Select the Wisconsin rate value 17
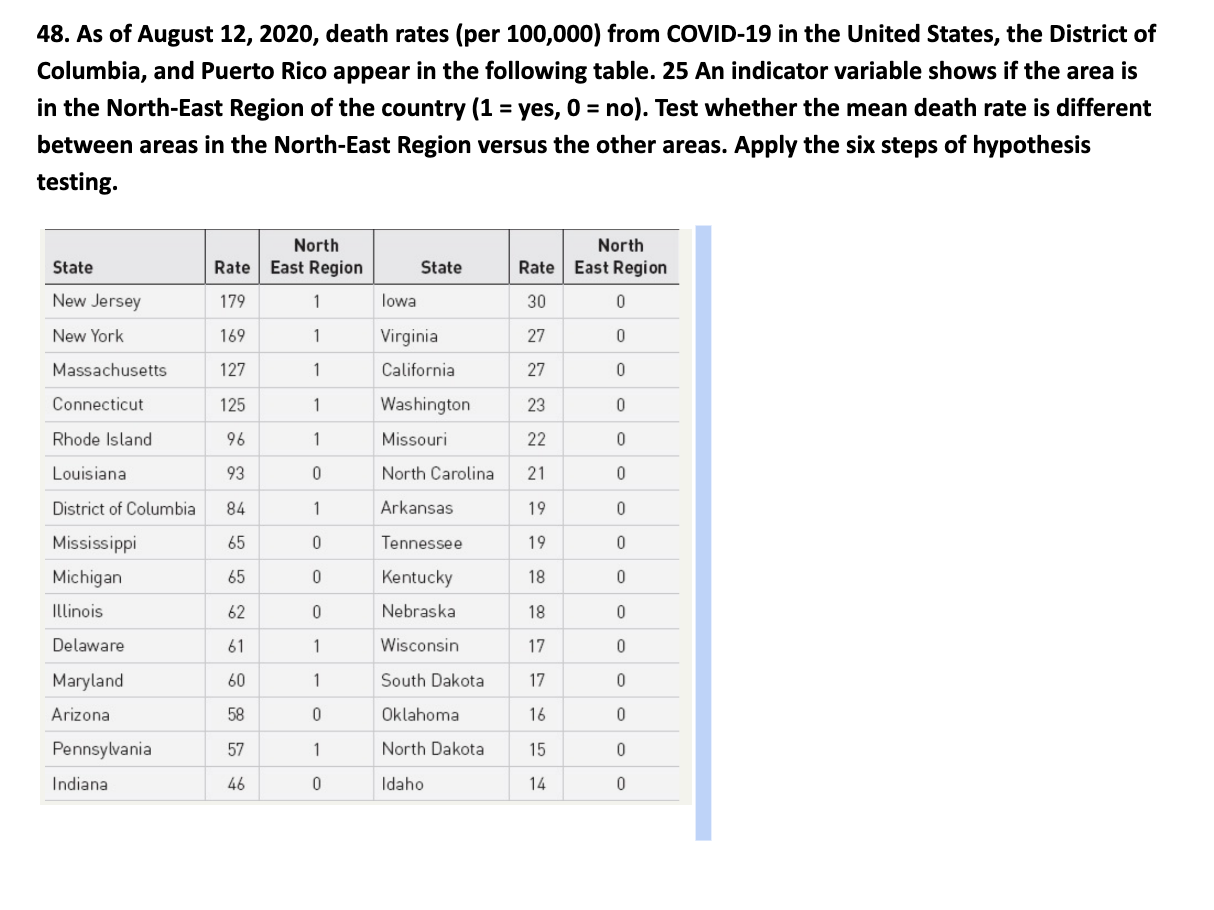The height and width of the screenshot is (910, 1214). (x=537, y=645)
